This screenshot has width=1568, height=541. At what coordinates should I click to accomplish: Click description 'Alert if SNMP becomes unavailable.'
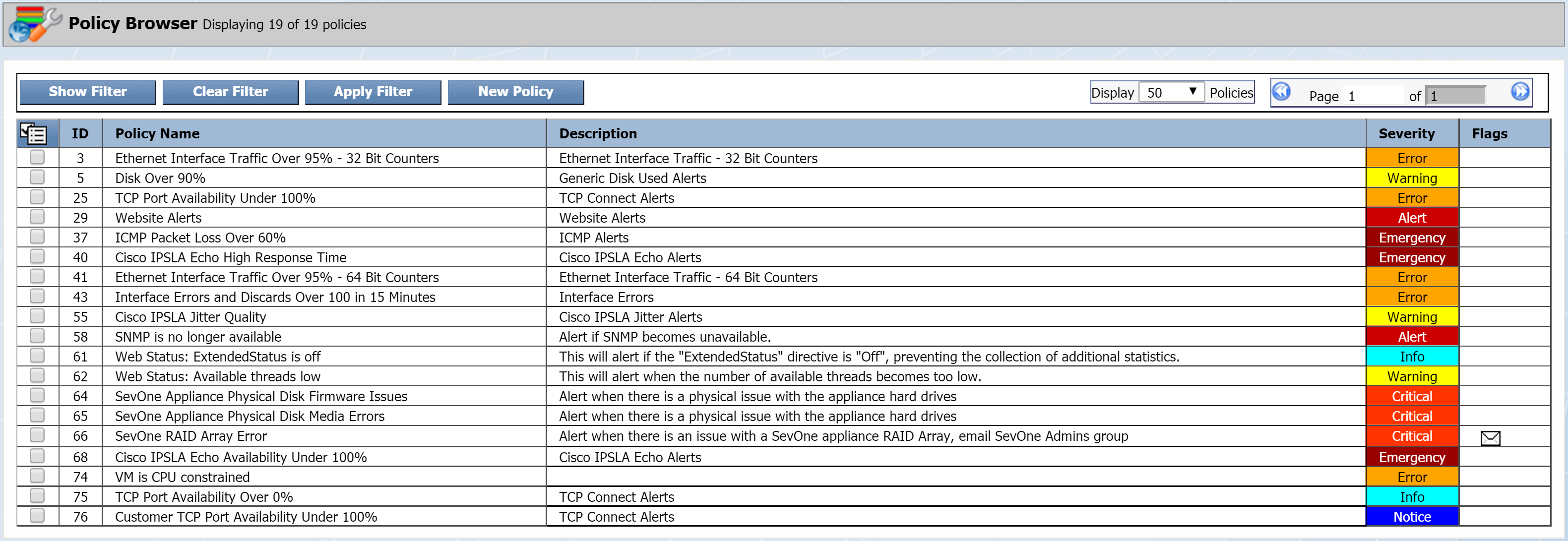(665, 337)
